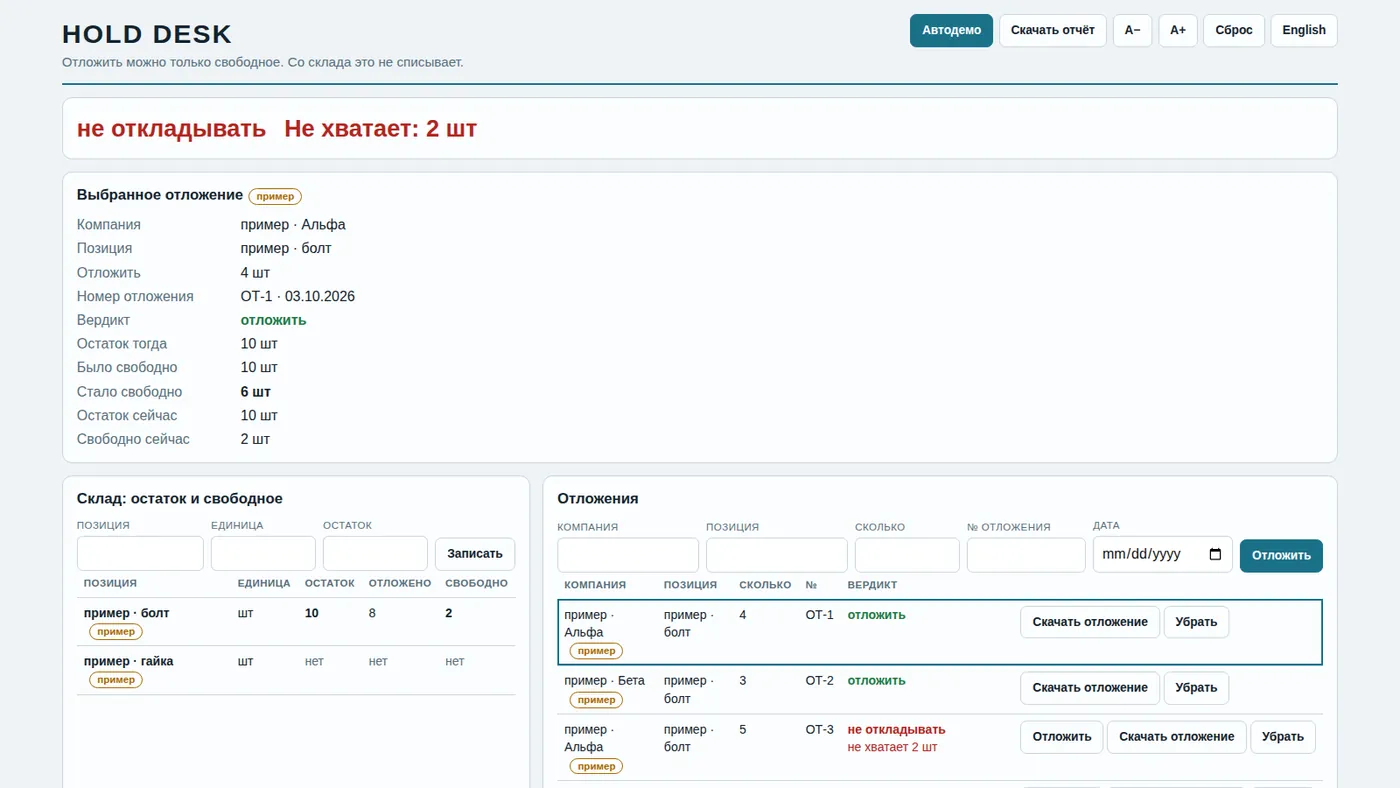Click the Отложено value 8 in the болт row
1400x788 pixels.
tap(372, 613)
